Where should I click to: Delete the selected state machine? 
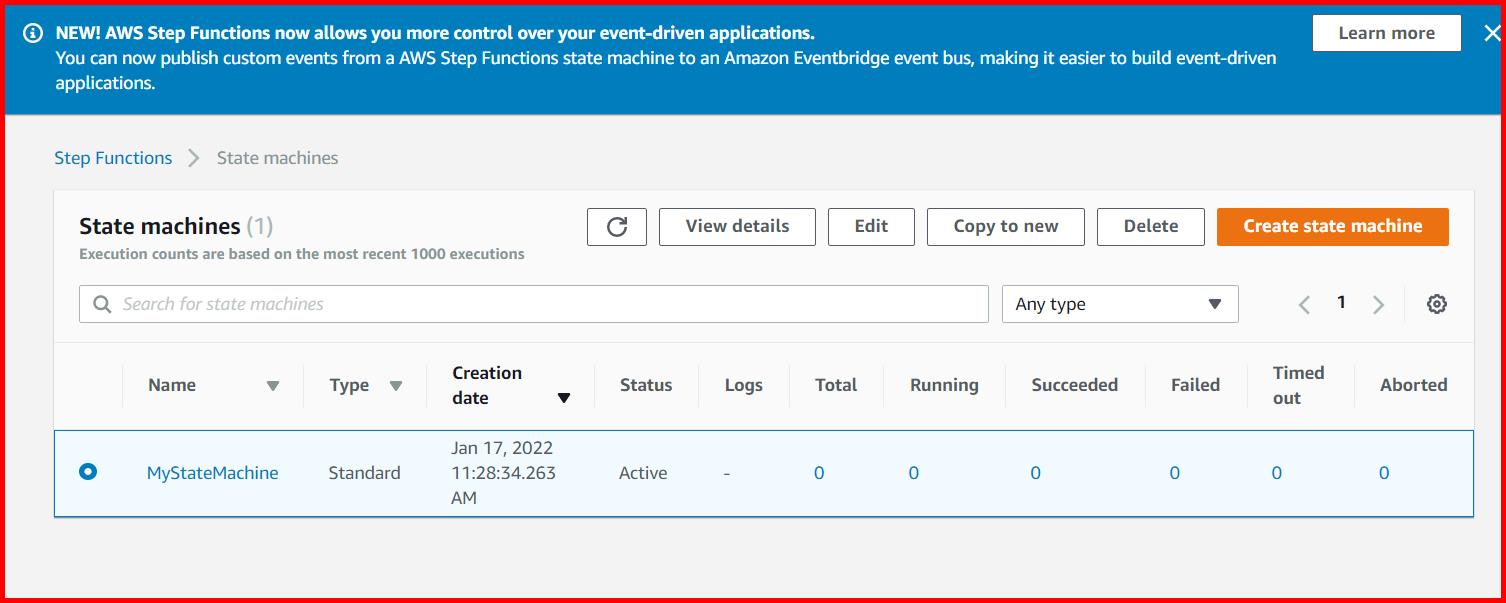click(x=1150, y=226)
